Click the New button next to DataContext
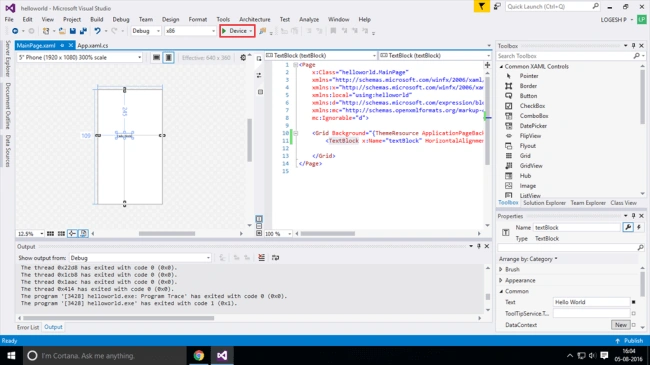Viewport: 650px width, 365px height. coord(621,325)
